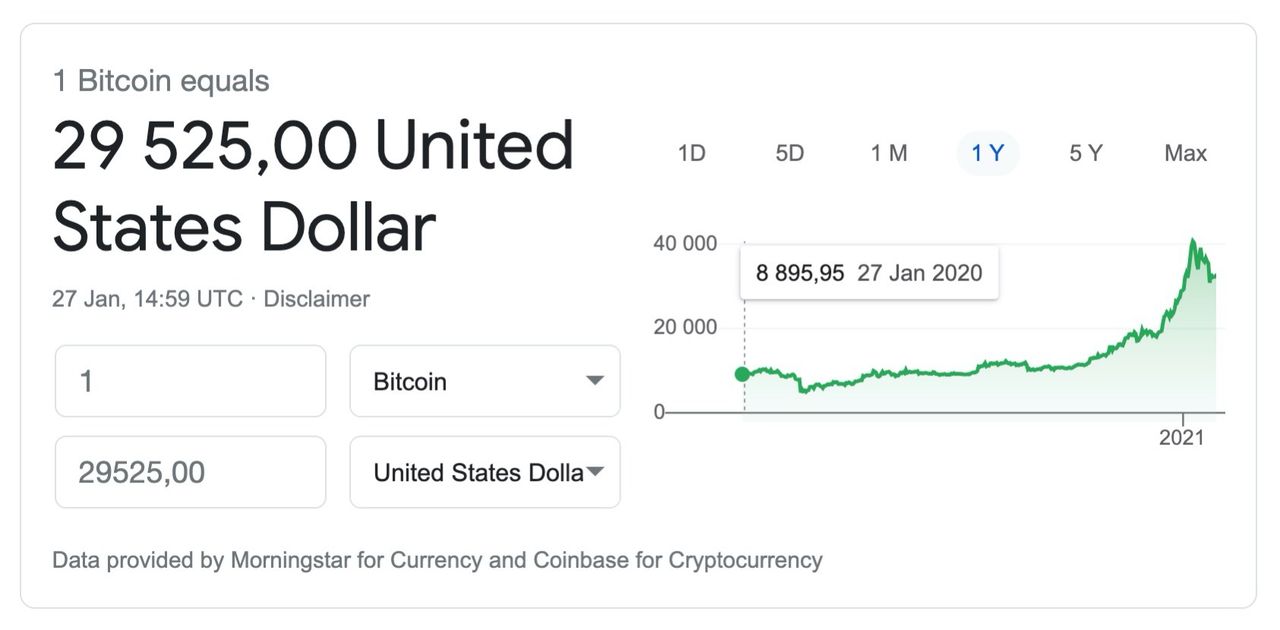Switch chart to 5D range
This screenshot has width=1280, height=630.
click(x=789, y=153)
